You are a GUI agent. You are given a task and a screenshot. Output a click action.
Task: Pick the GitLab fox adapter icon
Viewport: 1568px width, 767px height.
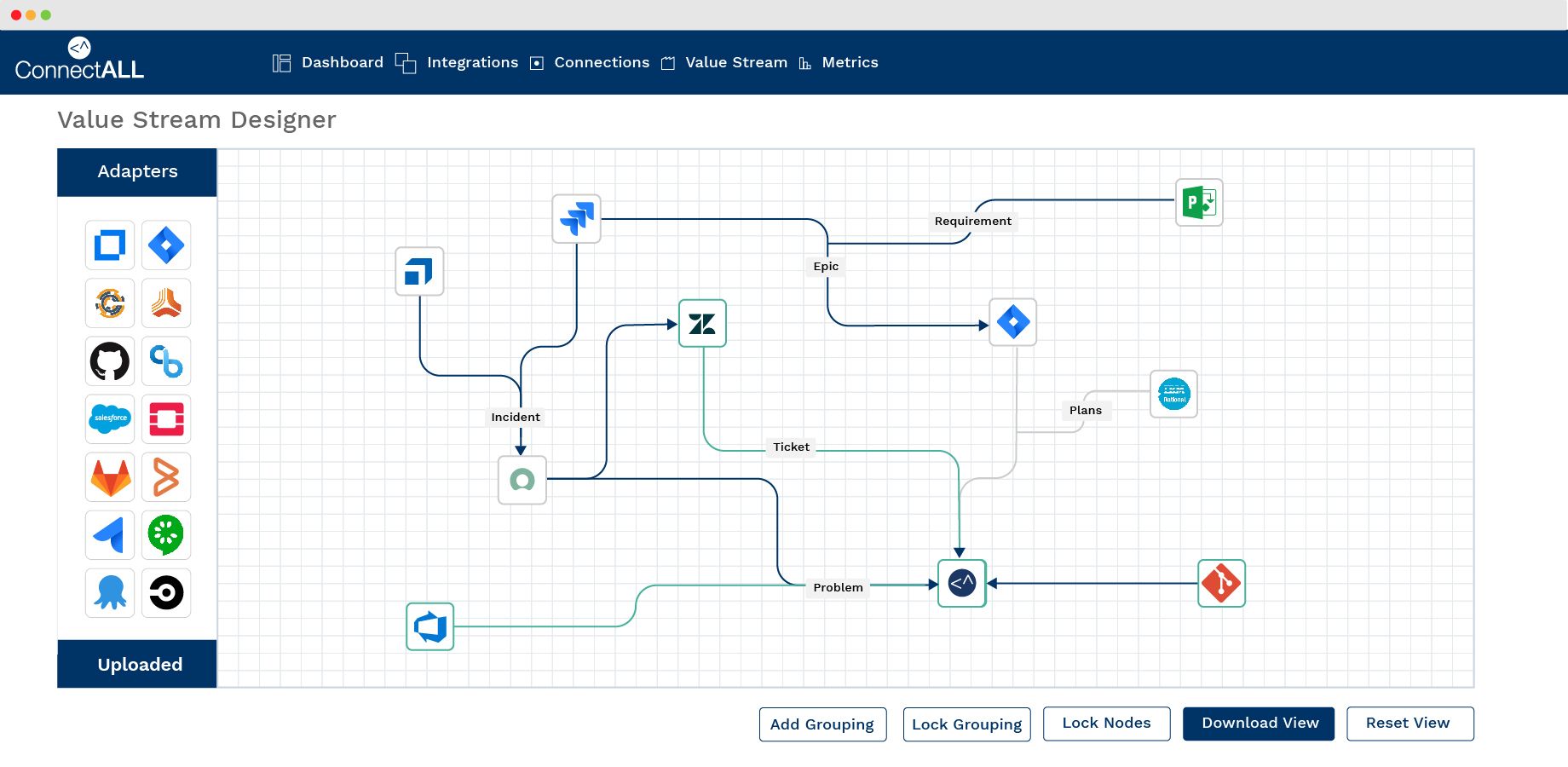tap(110, 477)
